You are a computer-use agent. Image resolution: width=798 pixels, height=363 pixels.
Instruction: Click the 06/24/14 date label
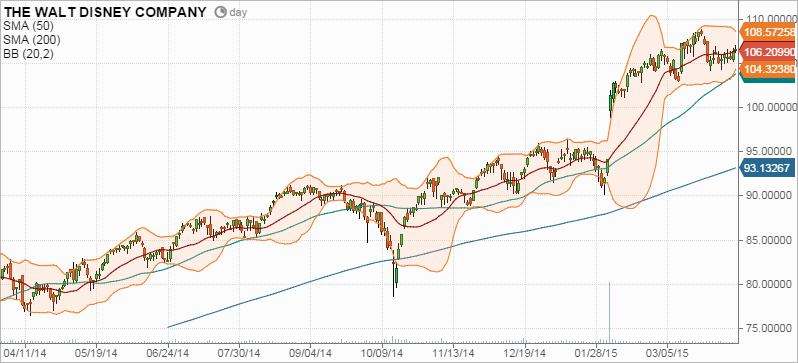coord(168,352)
